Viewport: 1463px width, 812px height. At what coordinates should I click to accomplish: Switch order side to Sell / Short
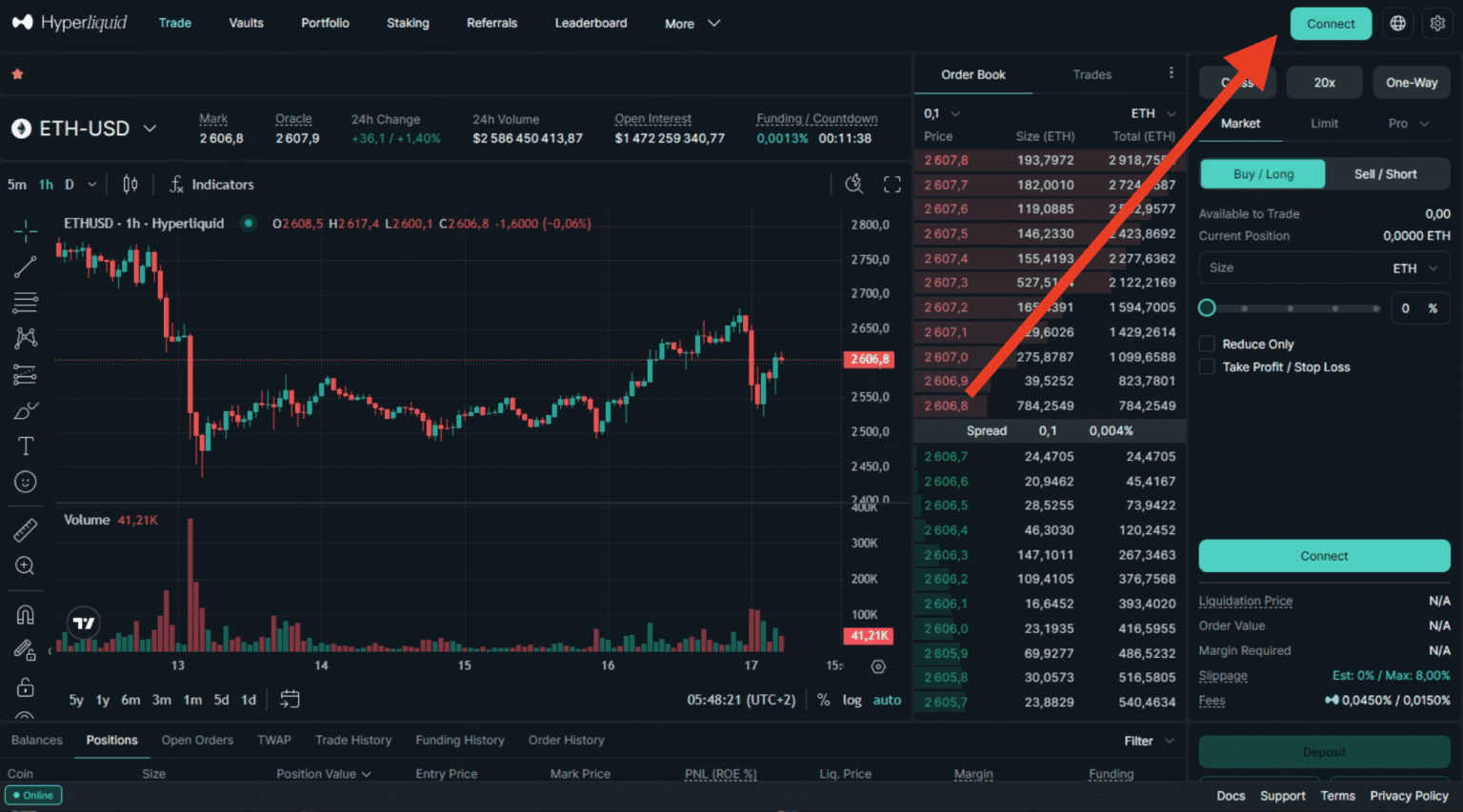(x=1386, y=173)
